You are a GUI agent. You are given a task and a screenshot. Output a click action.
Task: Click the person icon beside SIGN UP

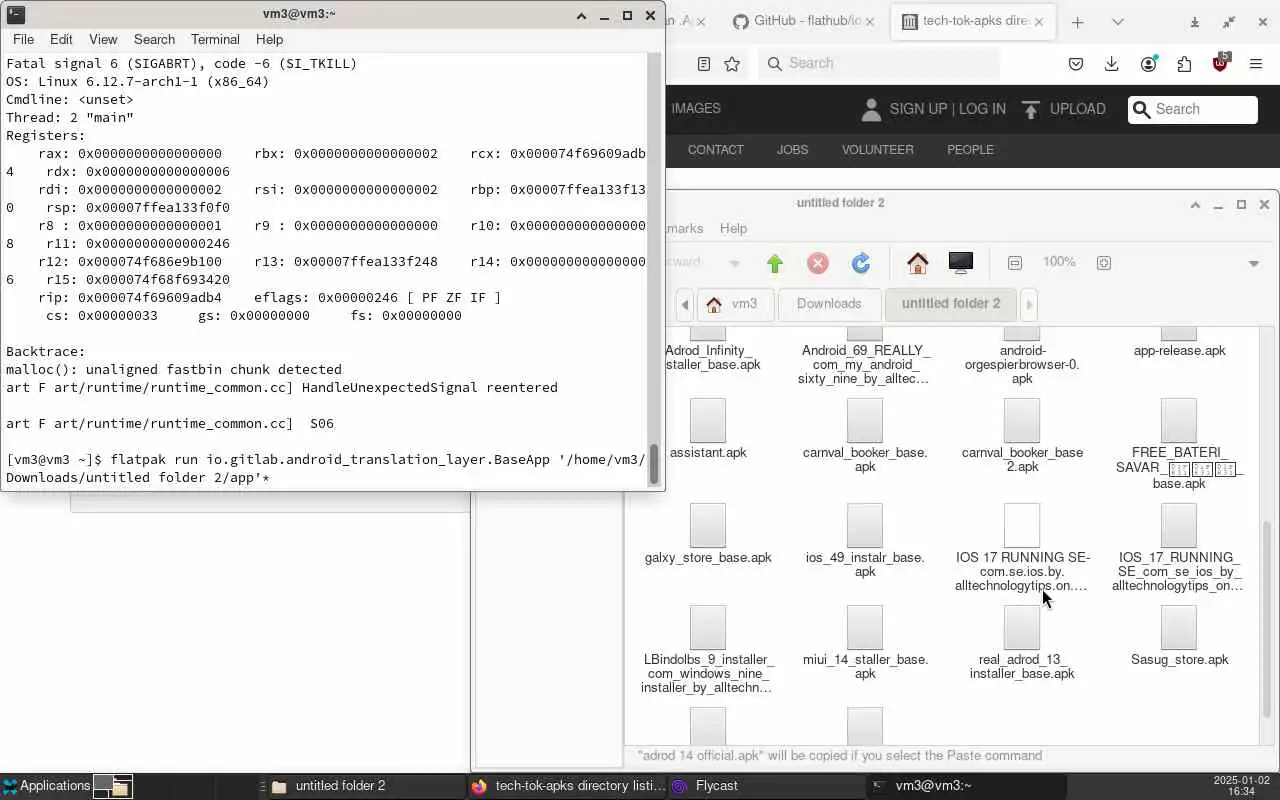871,109
